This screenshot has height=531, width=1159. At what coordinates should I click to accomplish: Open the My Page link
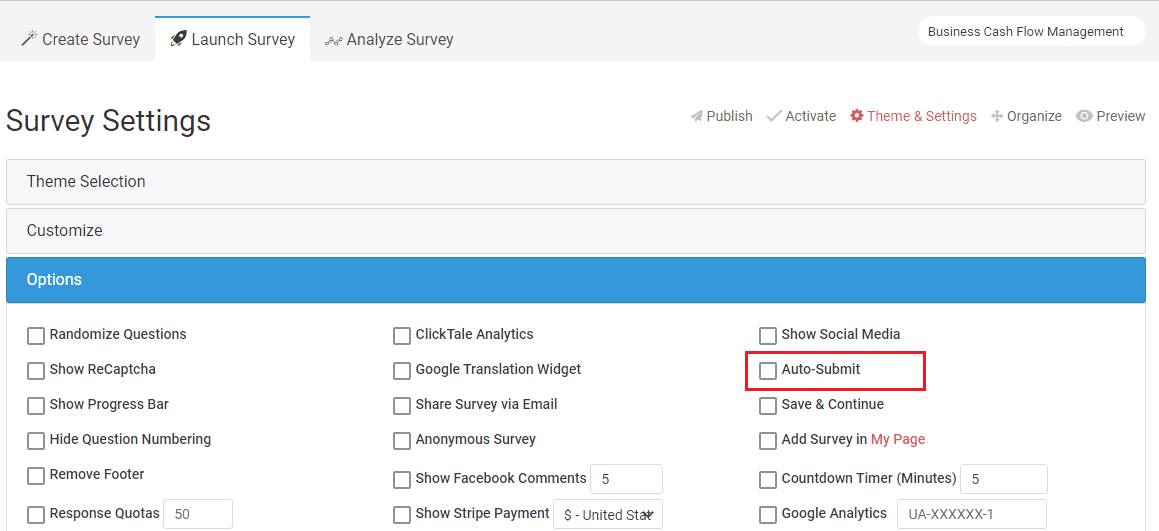click(x=897, y=439)
